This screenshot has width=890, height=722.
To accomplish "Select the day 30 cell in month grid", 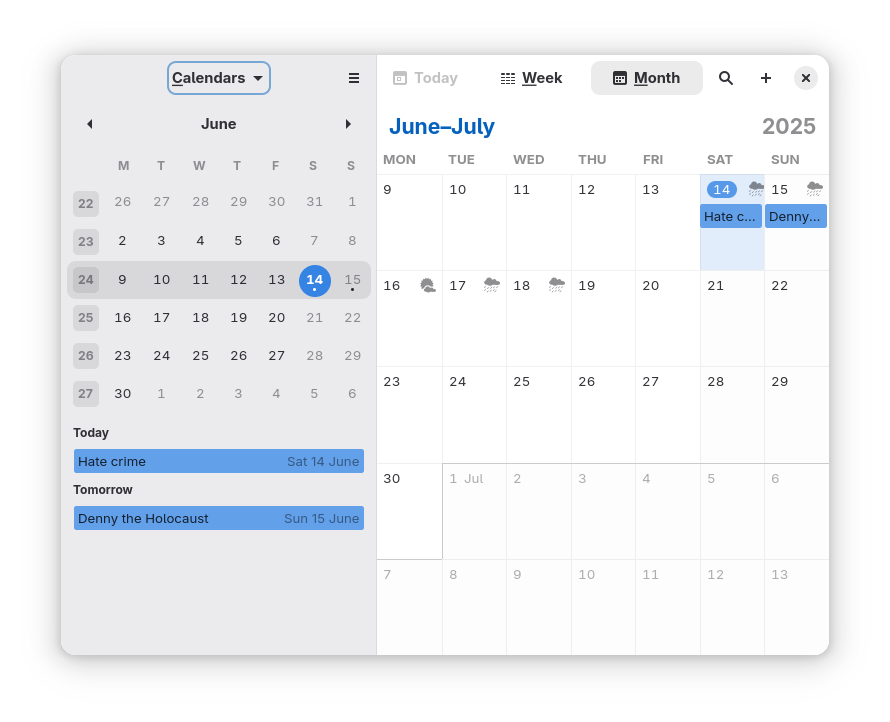I will 410,511.
